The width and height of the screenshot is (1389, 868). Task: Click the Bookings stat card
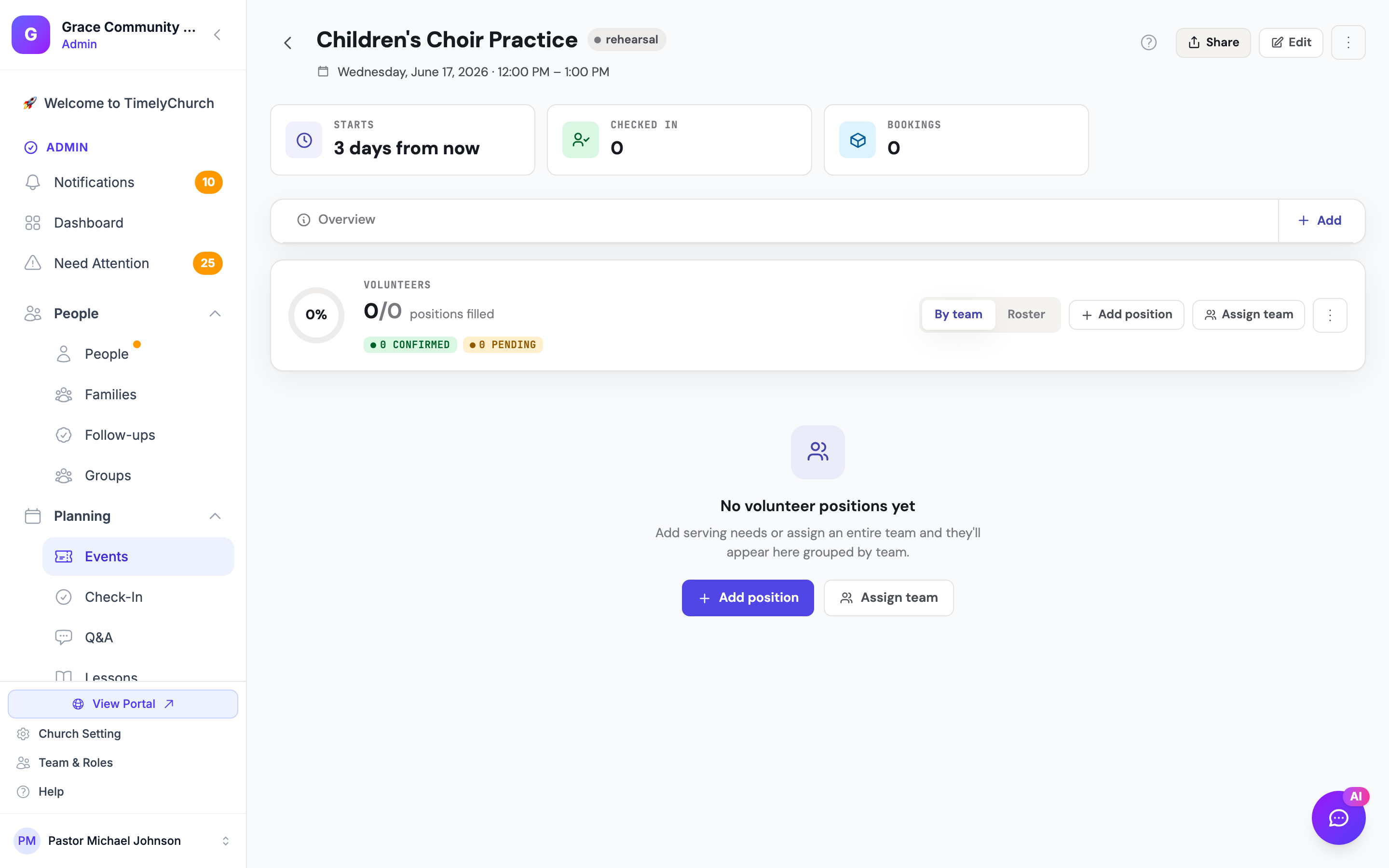pos(956,140)
